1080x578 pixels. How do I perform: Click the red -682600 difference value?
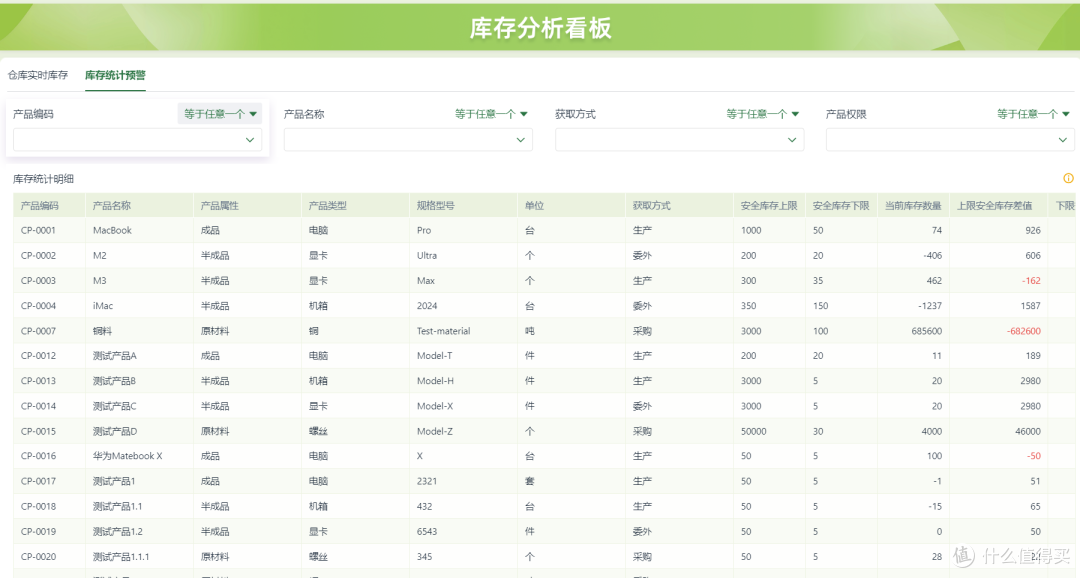coord(1024,331)
